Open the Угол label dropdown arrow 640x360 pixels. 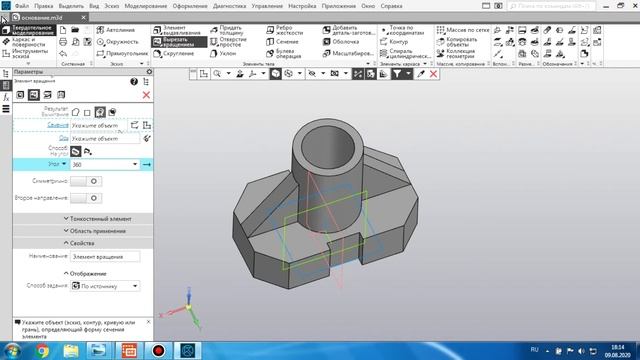pyautogui.click(x=64, y=164)
